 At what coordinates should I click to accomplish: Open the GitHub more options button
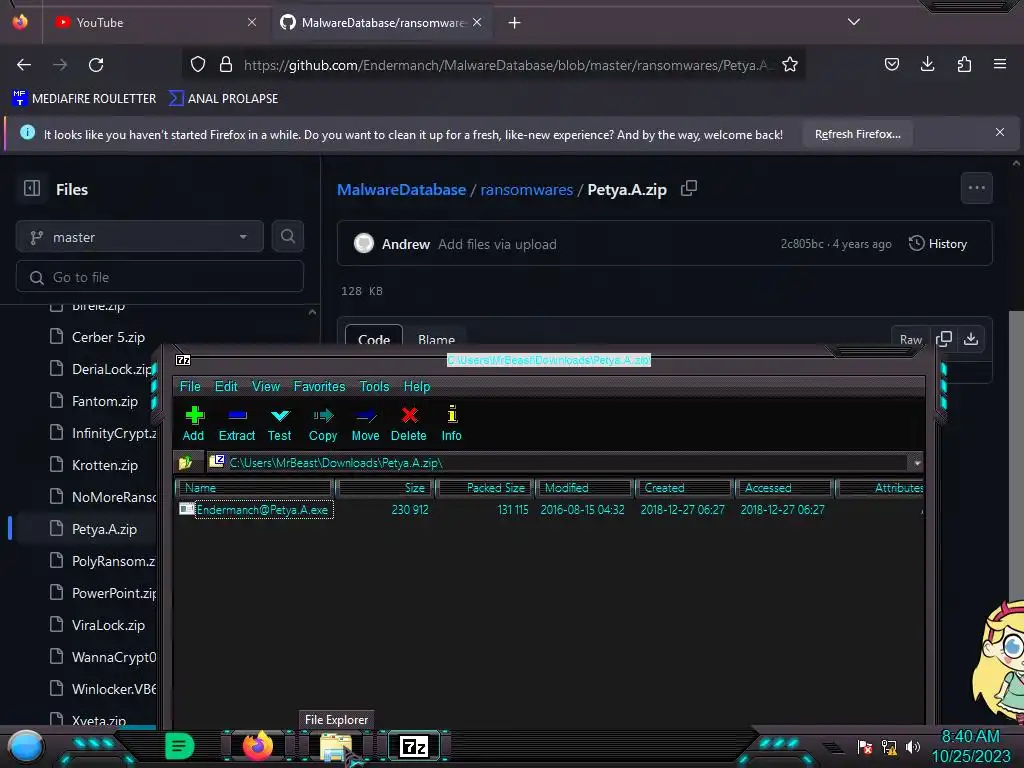(977, 188)
